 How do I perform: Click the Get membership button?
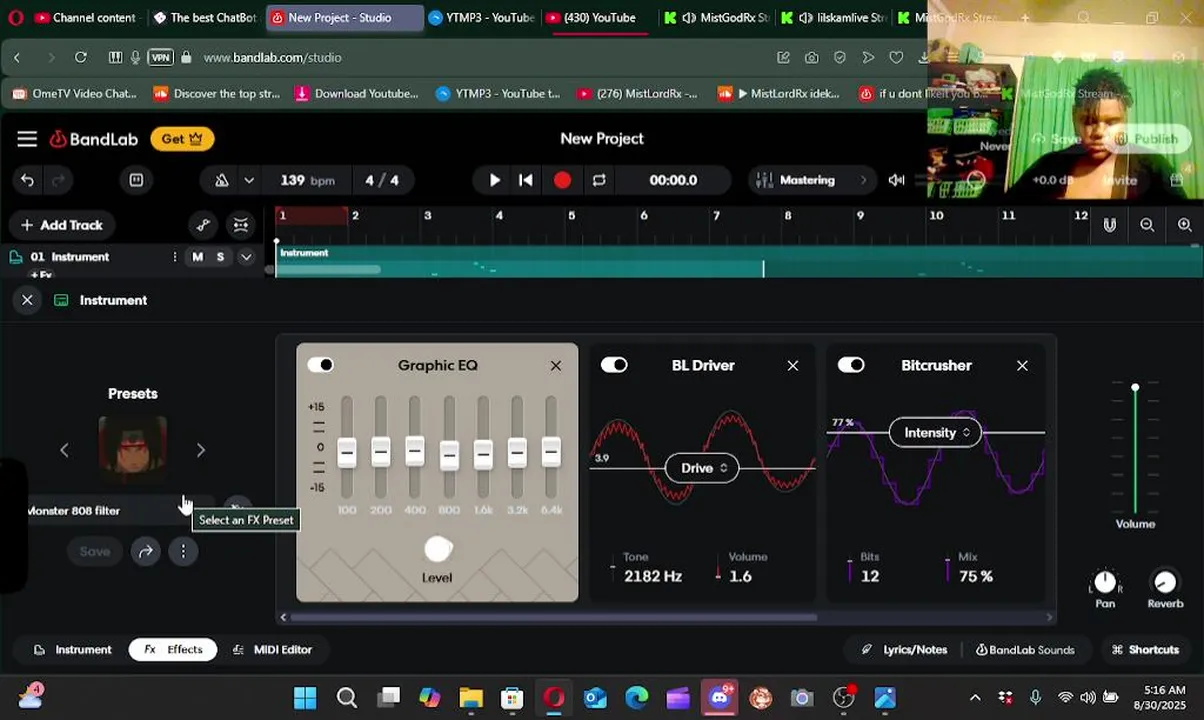point(183,139)
